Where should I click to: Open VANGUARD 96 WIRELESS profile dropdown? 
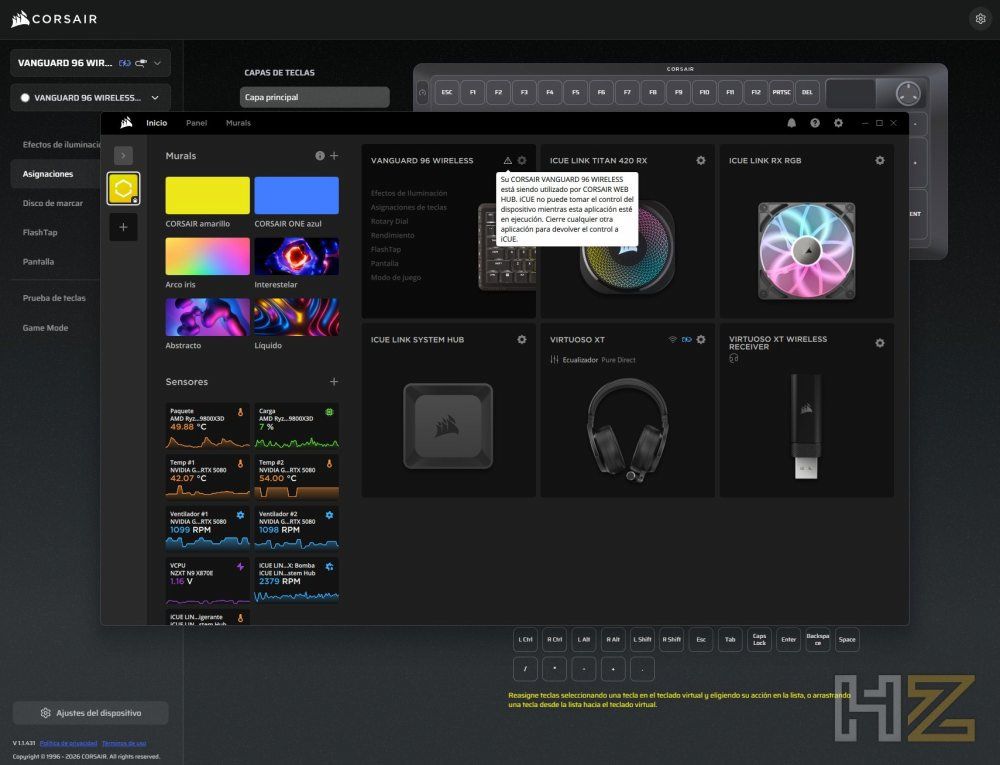90,98
